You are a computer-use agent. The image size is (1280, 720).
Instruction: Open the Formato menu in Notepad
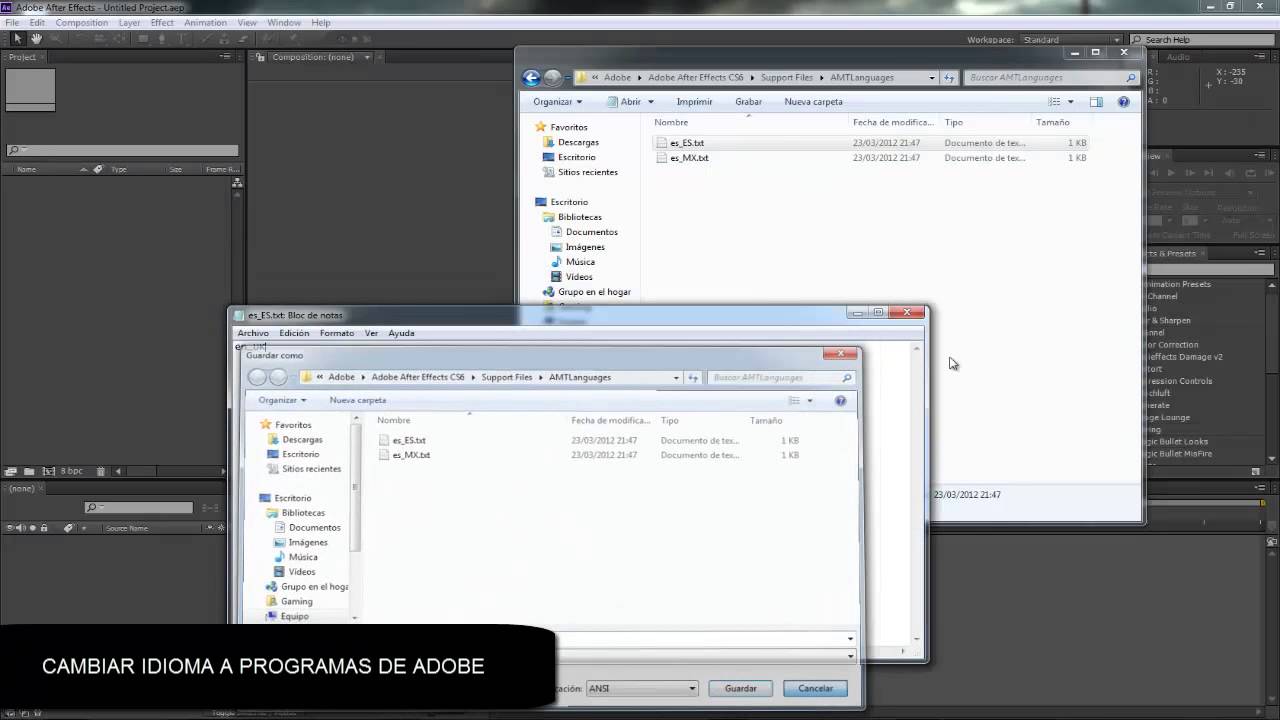337,333
